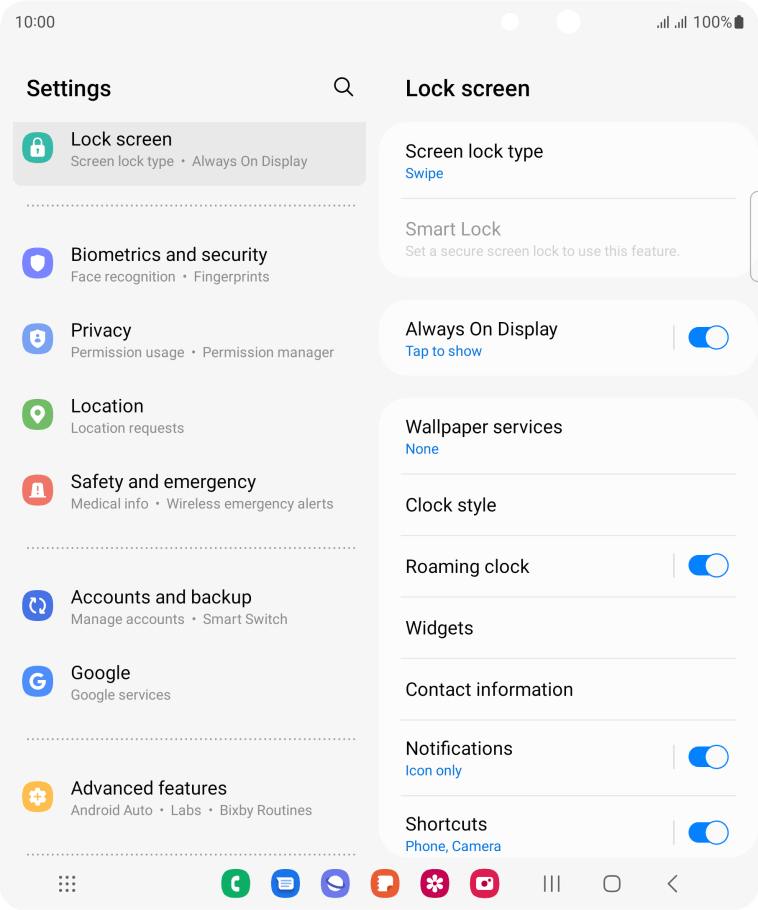Turn off Always On Display toggle

[708, 338]
